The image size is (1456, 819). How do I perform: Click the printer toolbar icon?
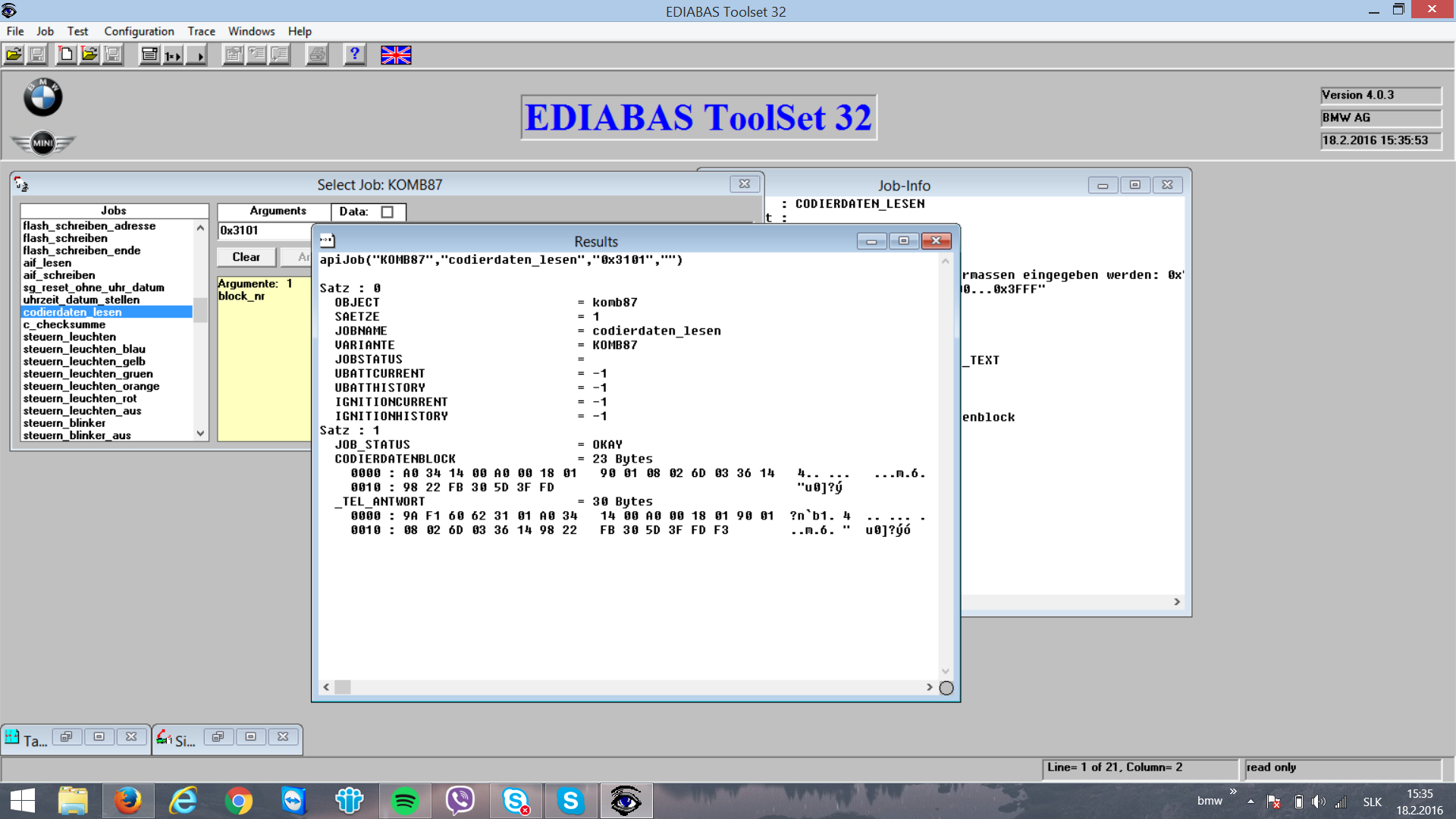317,55
